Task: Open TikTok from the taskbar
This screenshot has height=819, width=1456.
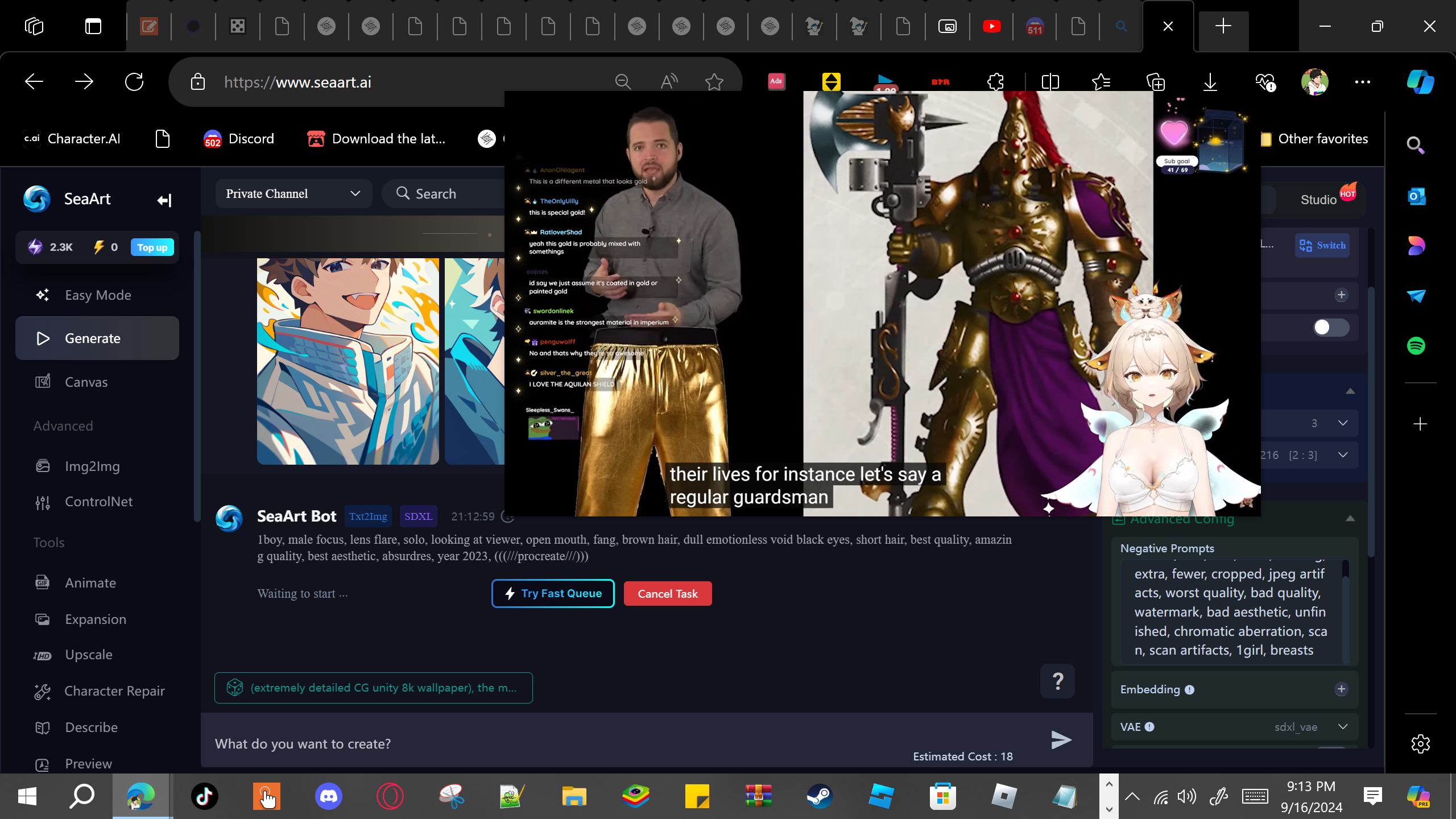Action: coord(205,796)
